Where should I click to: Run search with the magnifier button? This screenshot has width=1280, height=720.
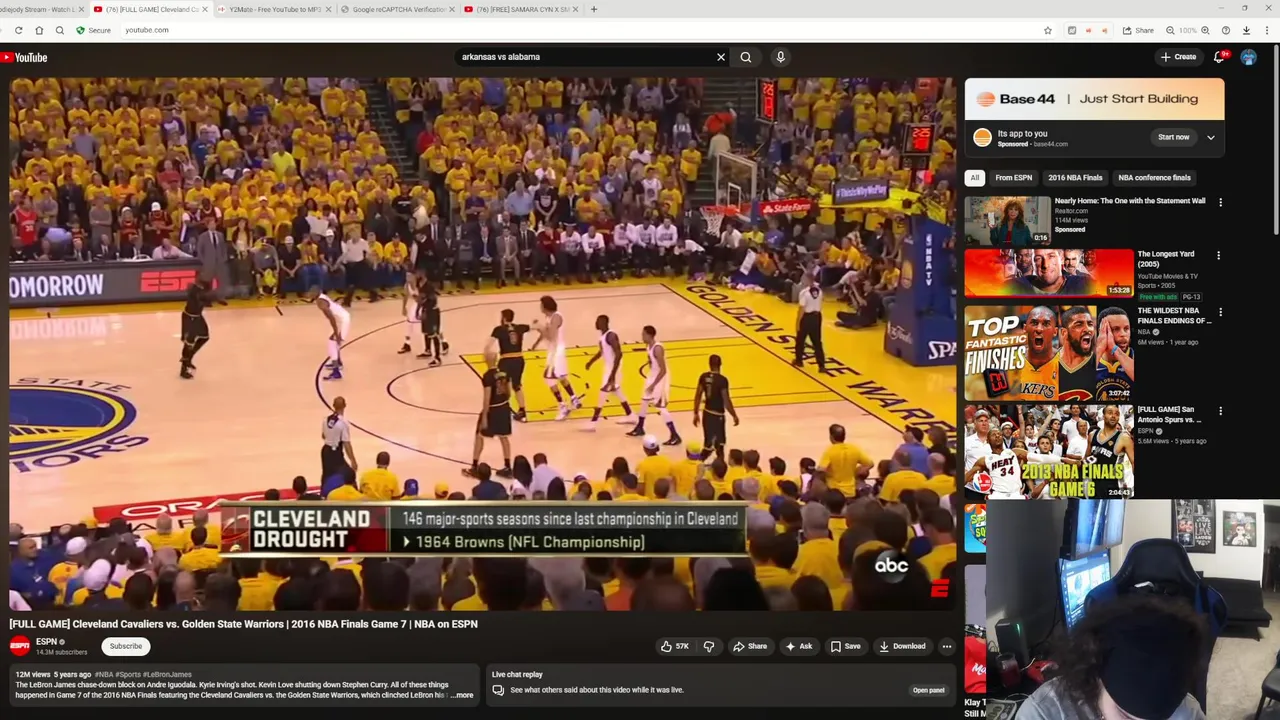(x=746, y=57)
